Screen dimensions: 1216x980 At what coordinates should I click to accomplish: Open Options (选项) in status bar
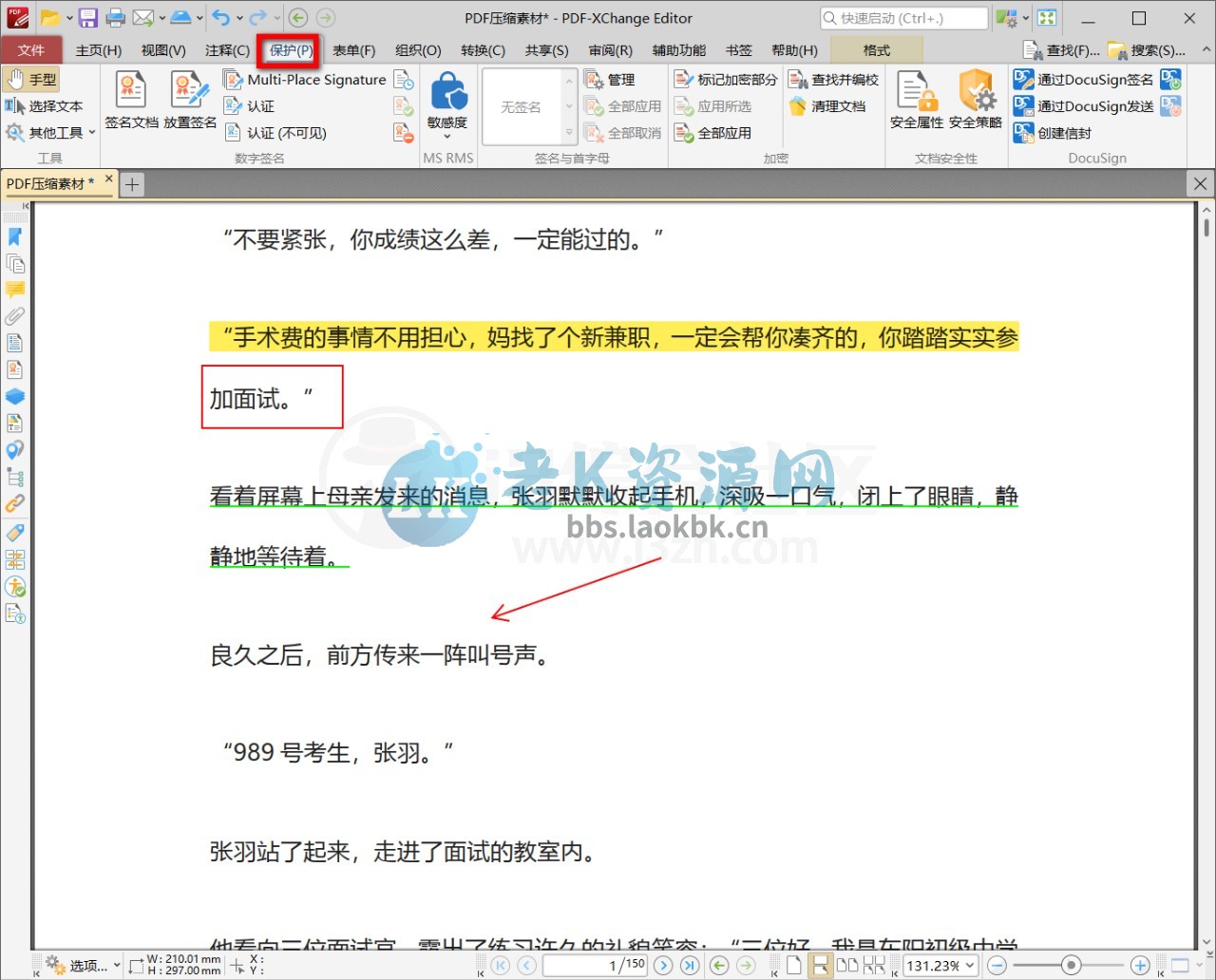point(83,965)
